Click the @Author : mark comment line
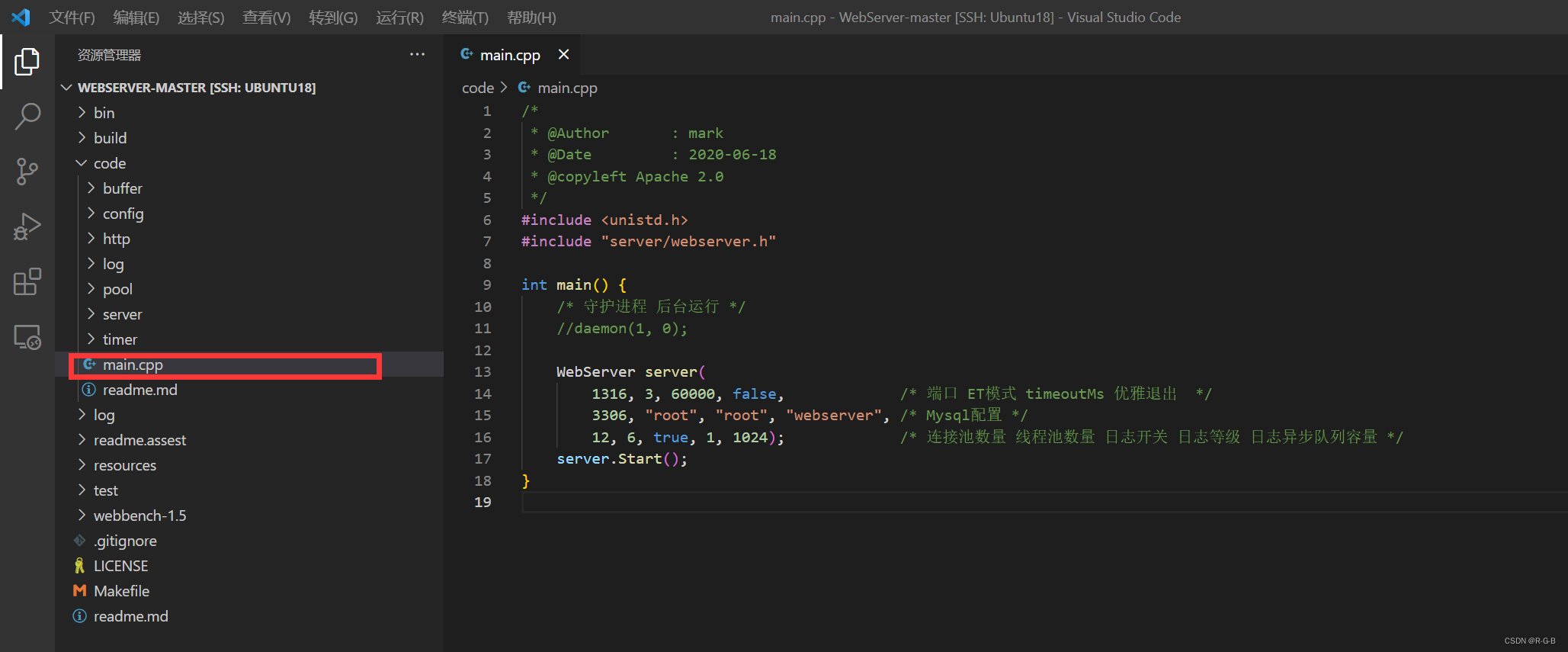This screenshot has height=652, width=1568. 627,133
